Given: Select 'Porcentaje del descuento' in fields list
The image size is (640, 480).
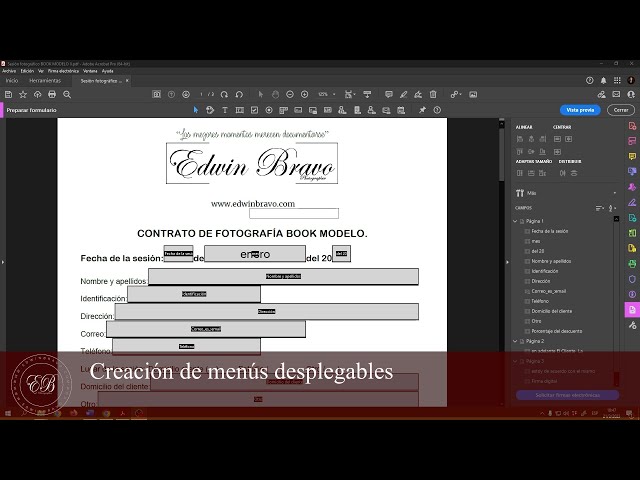Looking at the screenshot, I should pos(556,331).
